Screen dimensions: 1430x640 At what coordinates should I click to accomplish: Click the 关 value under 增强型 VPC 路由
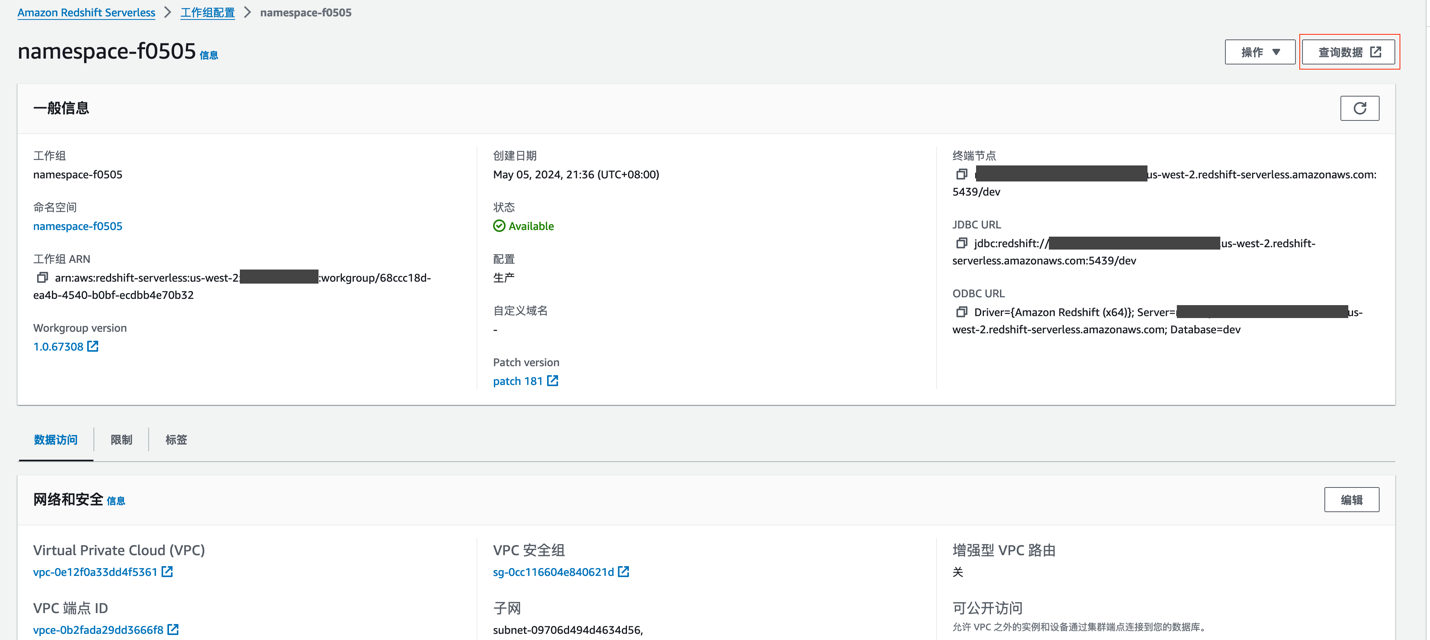(958, 572)
